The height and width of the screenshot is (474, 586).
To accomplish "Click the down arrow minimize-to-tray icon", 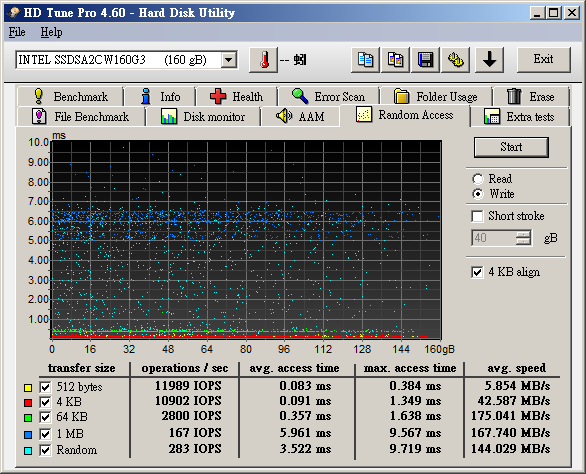I will [x=489, y=60].
